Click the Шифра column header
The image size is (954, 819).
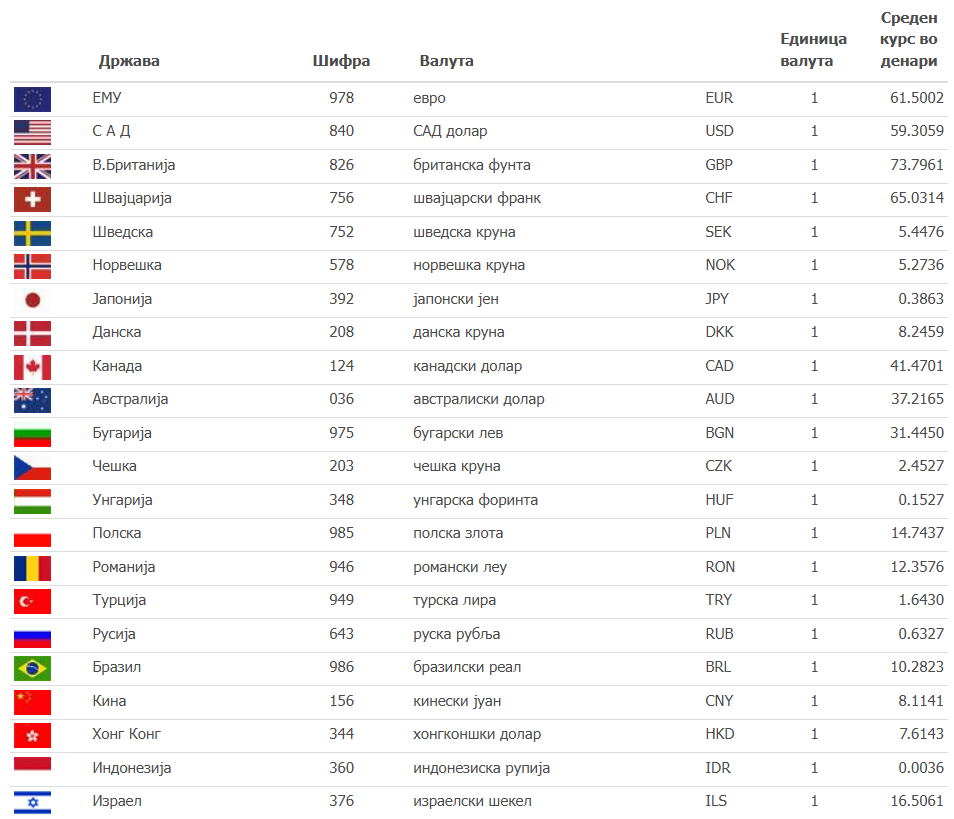pyautogui.click(x=341, y=61)
